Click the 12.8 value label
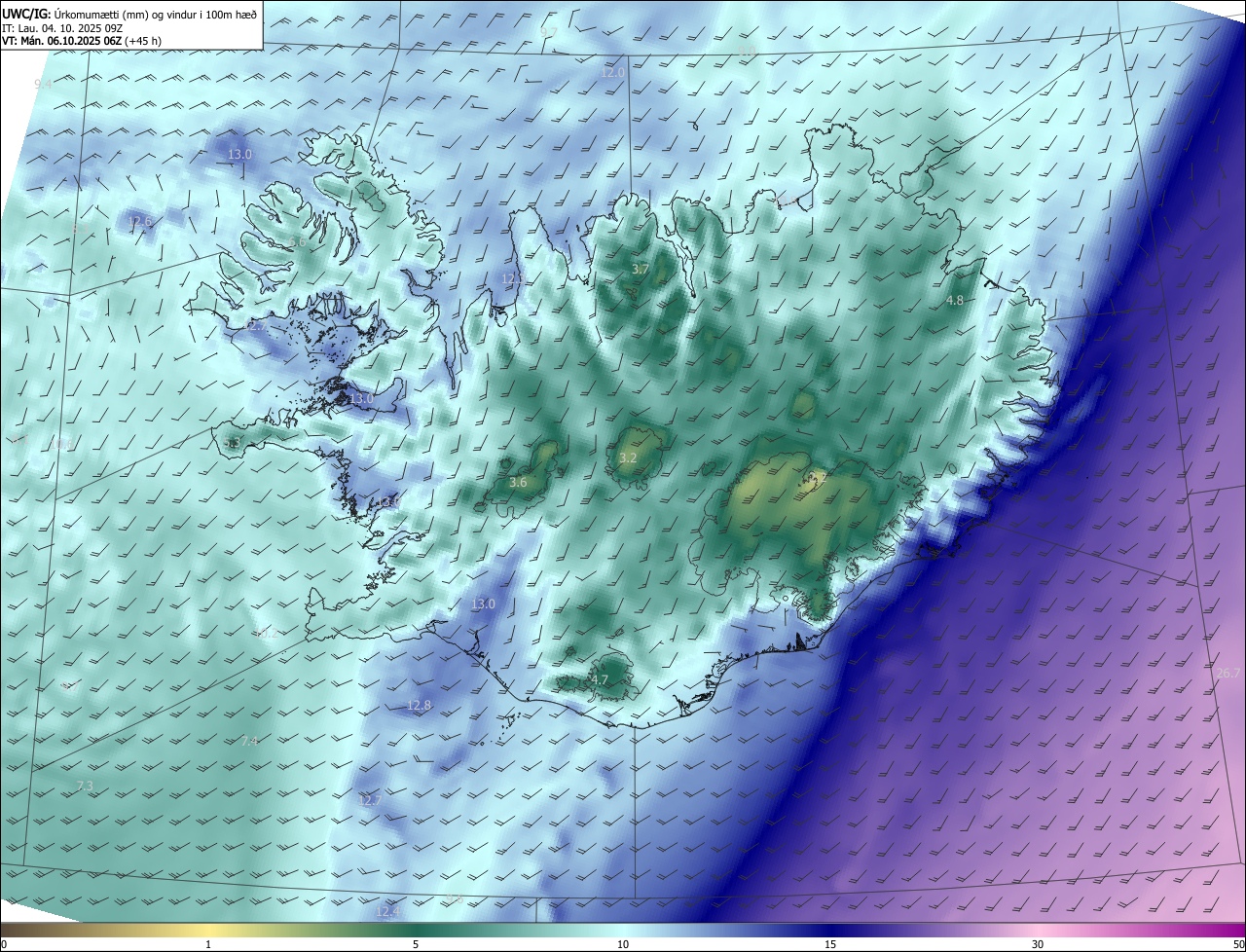 coord(419,705)
